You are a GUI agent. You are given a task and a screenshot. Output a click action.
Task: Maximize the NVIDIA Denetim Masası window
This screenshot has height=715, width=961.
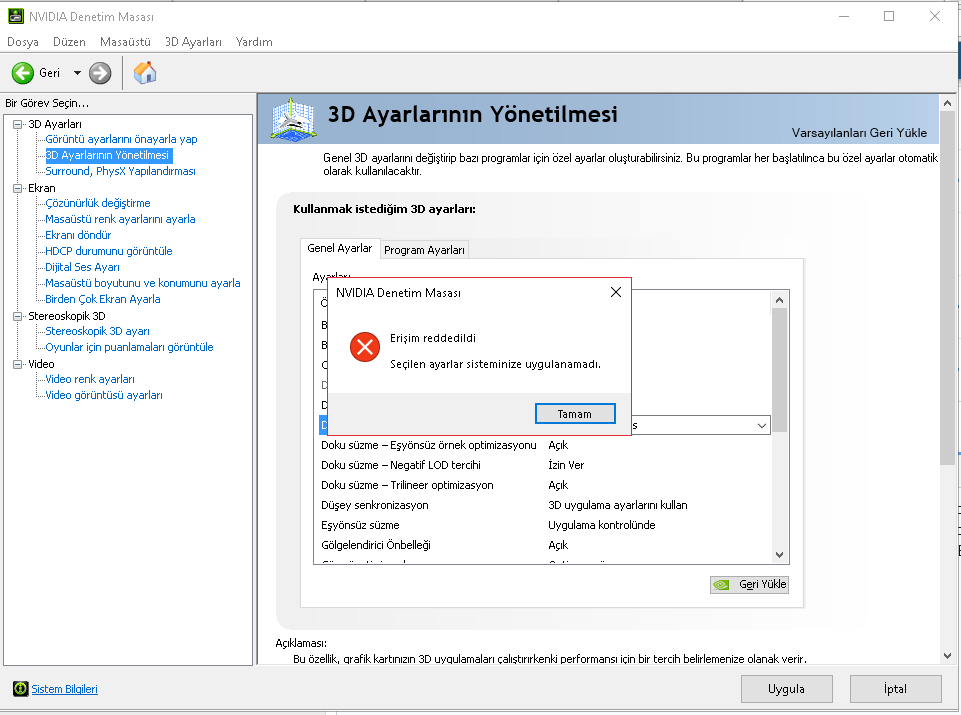point(889,17)
